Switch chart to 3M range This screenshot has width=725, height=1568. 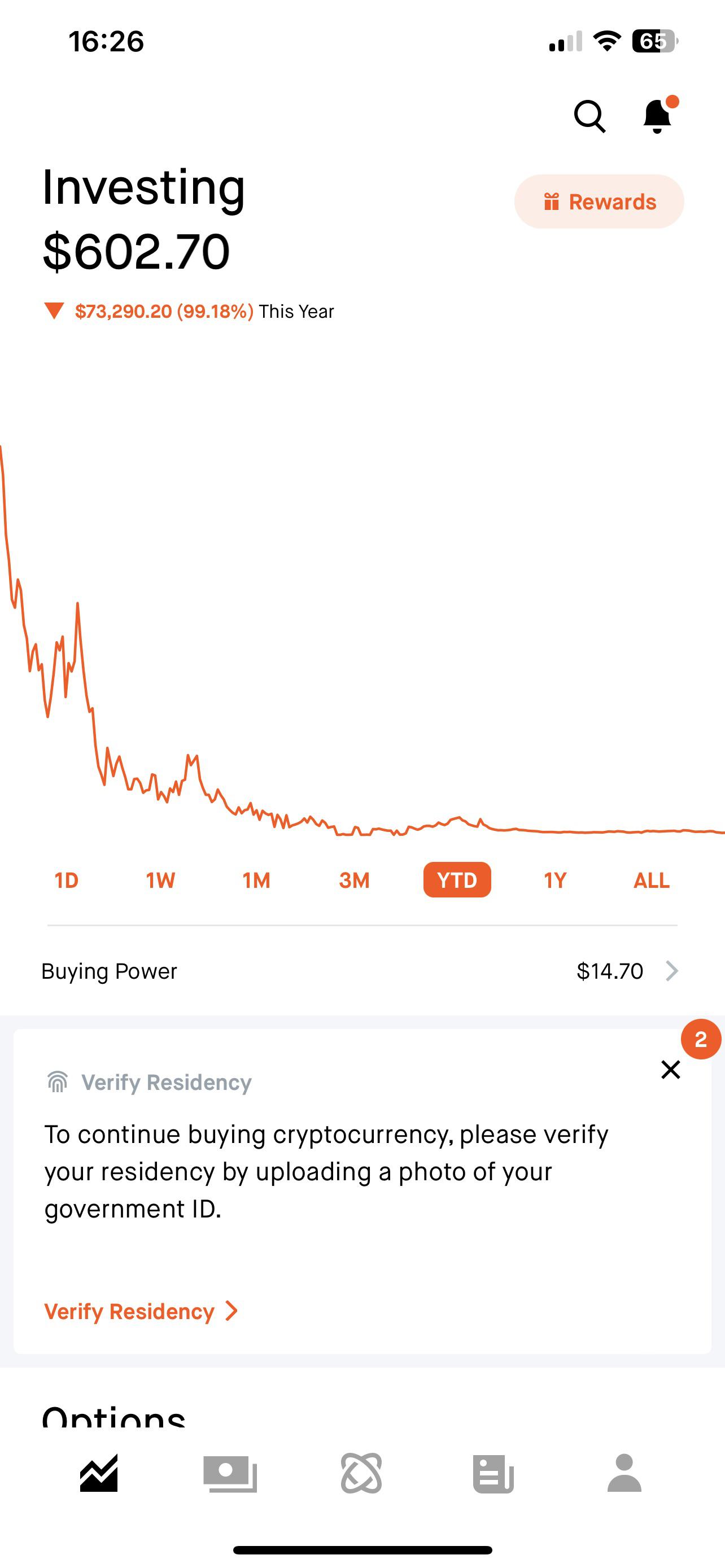354,880
